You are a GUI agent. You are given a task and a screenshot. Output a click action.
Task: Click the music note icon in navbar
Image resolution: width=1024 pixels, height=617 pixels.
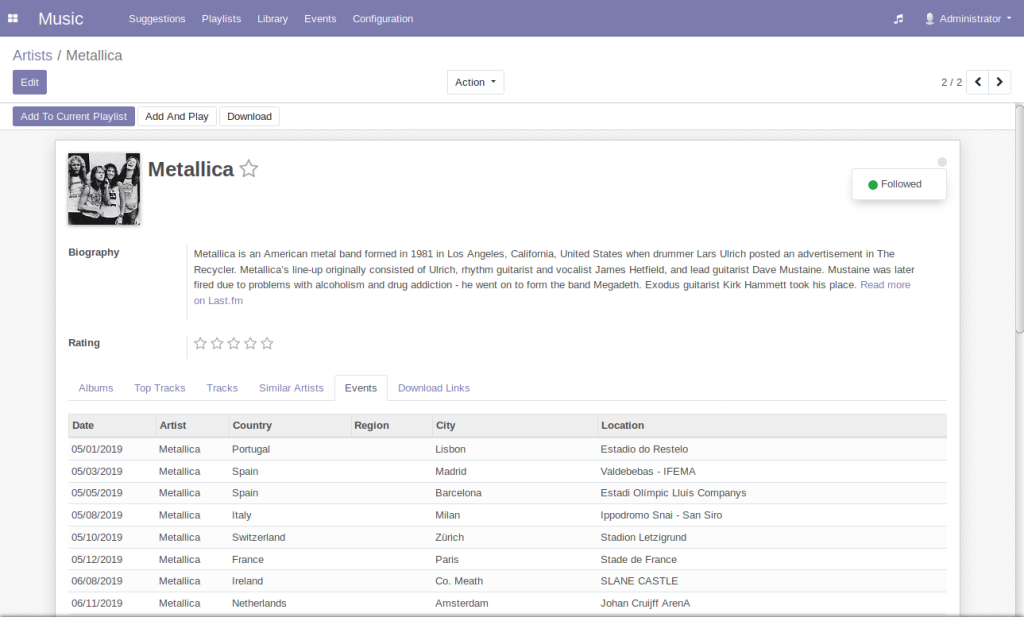tap(898, 19)
